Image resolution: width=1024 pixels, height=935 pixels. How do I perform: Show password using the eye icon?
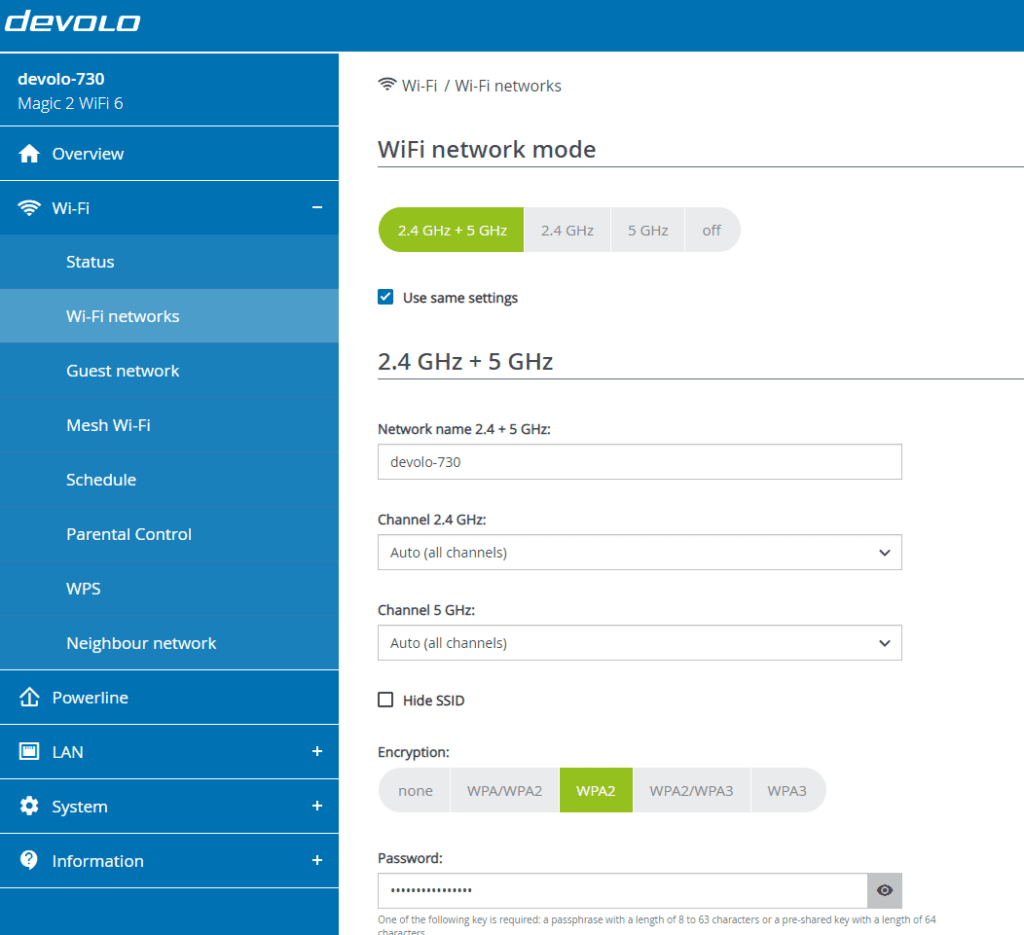tap(884, 890)
